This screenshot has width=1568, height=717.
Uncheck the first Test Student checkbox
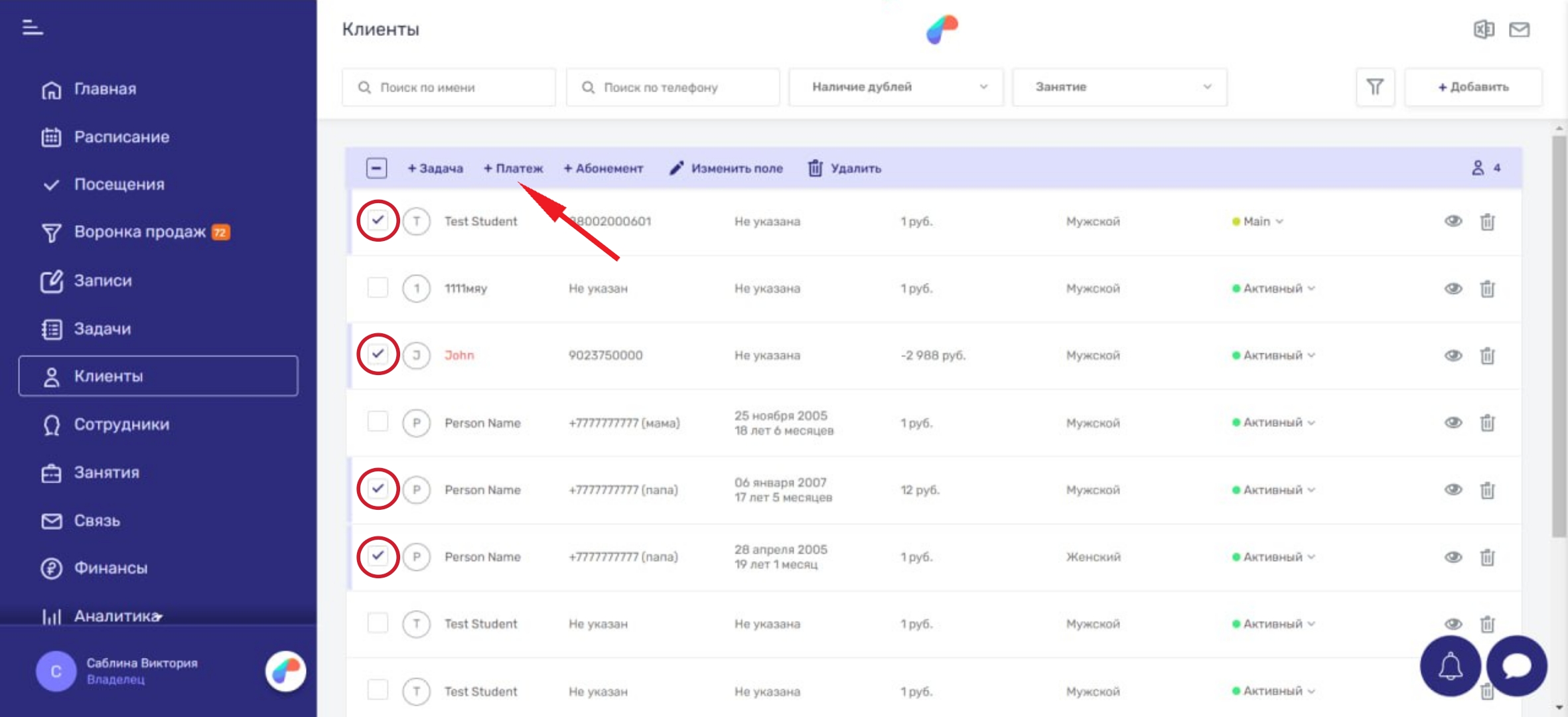point(378,220)
